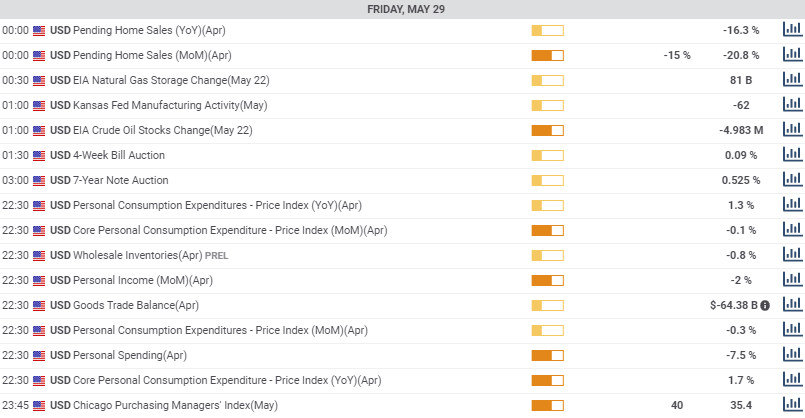Open chart icon for Pending Home Sales (YoY)
Viewport: 805px width, 418px height.
pyautogui.click(x=792, y=30)
